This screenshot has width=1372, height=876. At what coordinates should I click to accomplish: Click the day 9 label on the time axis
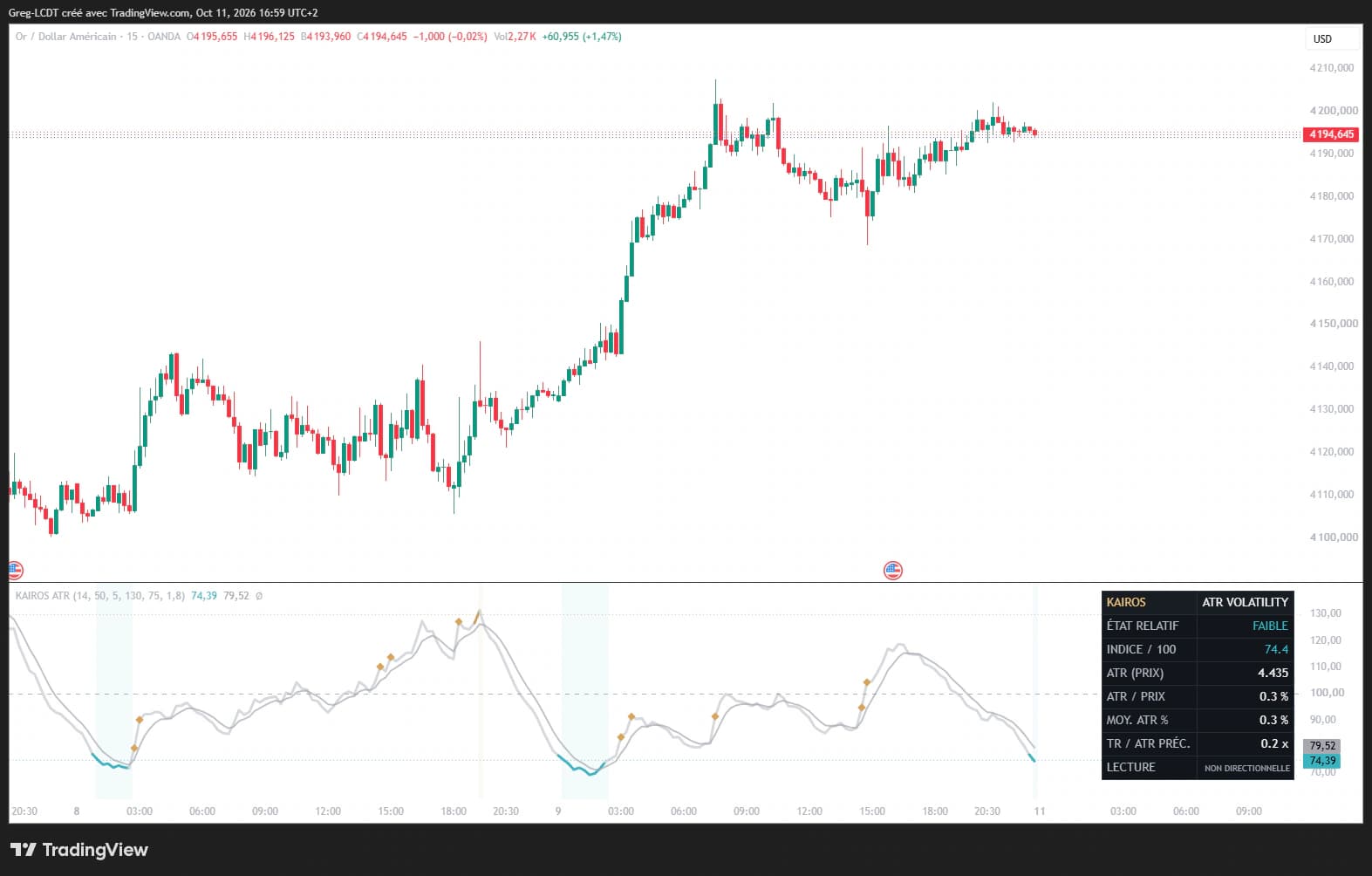coord(558,811)
